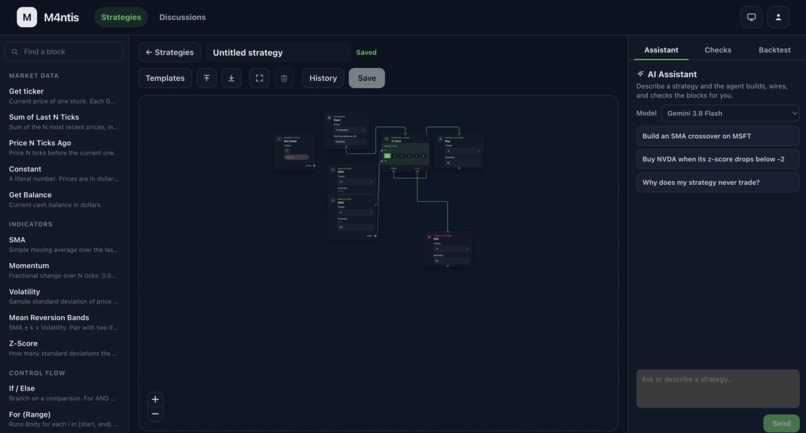
Task: Zoom in the canvas with plus icon
Action: coord(155,399)
